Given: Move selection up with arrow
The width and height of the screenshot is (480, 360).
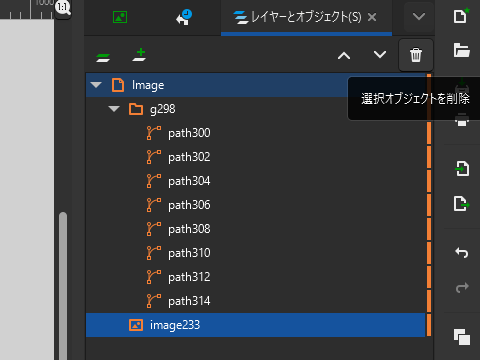Looking at the screenshot, I should click(x=344, y=55).
